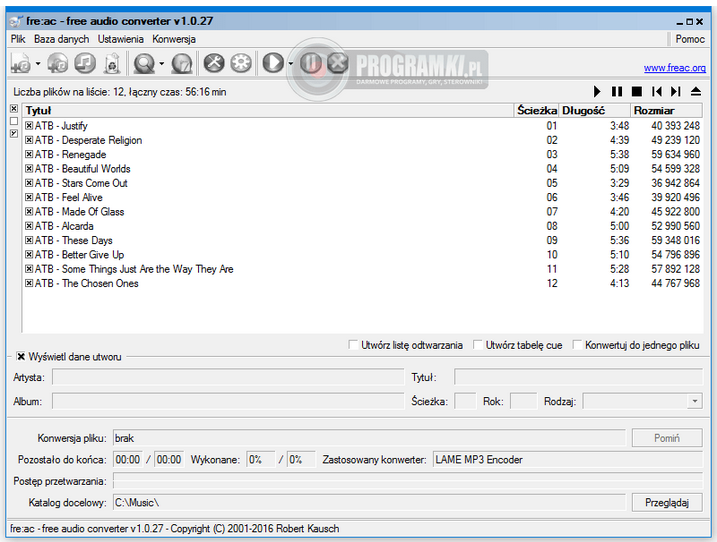Viewport: 717px width, 542px height.
Task: Visit the www.freac.org link
Action: point(674,68)
